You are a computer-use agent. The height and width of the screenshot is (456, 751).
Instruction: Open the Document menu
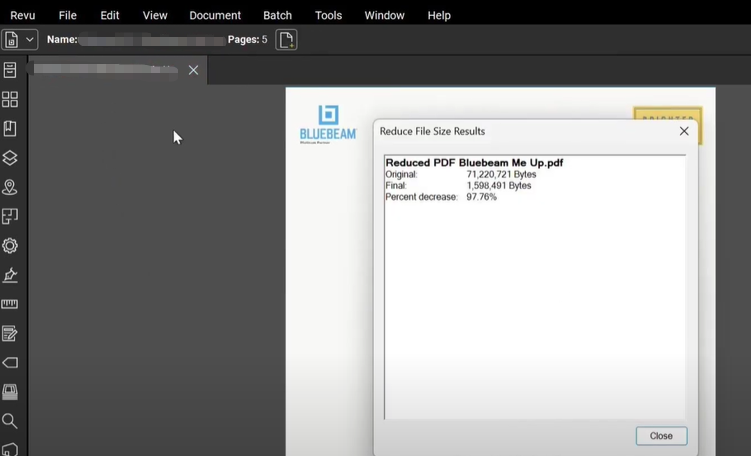pyautogui.click(x=215, y=15)
